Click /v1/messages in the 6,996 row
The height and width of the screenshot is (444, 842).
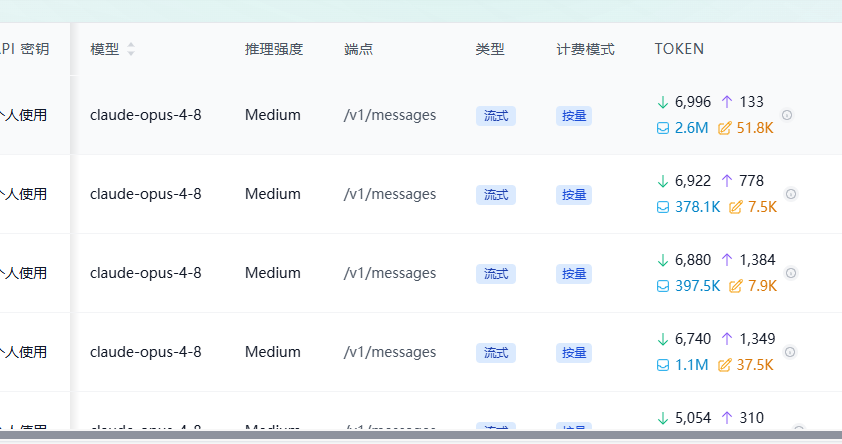pos(390,115)
